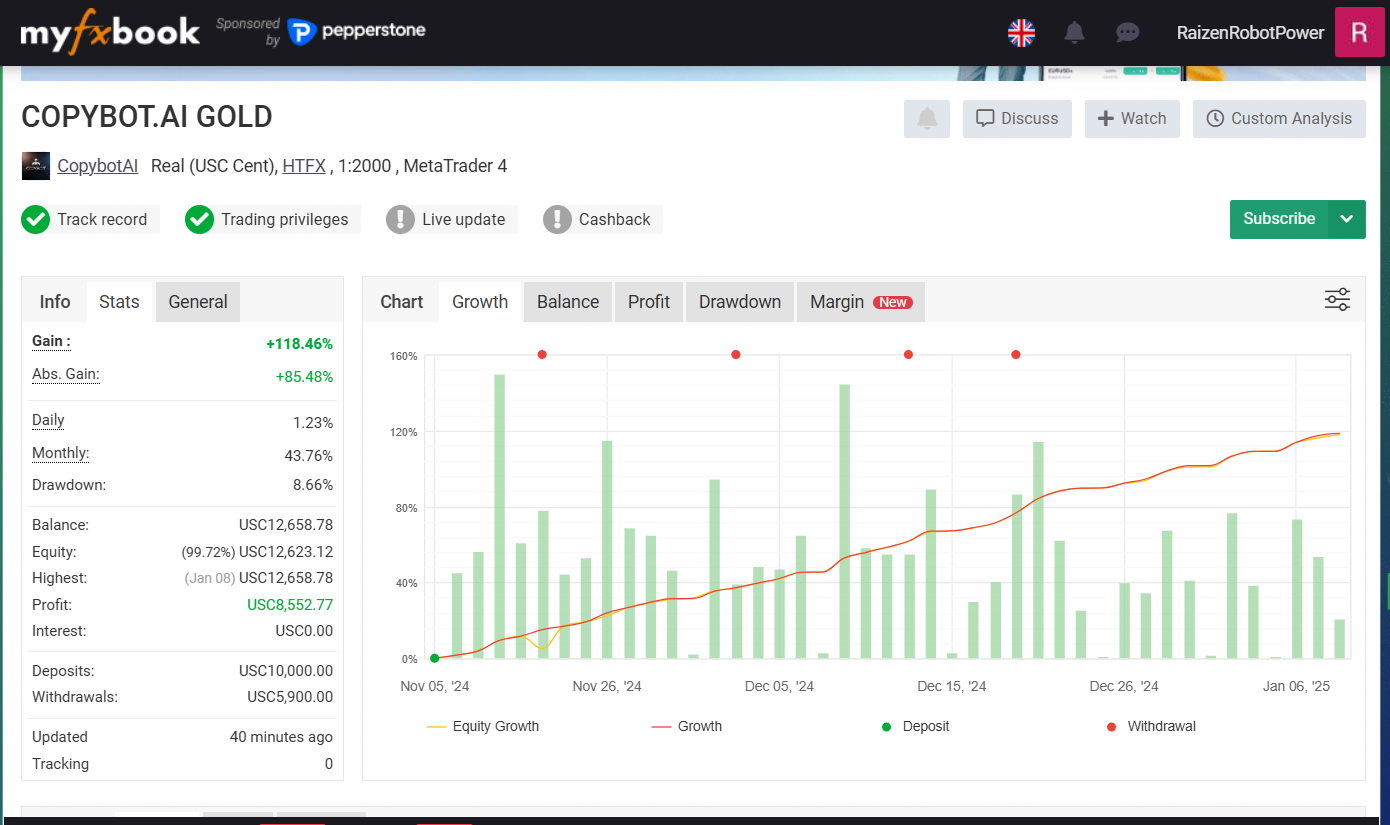Select the Chart tab label
The width and height of the screenshot is (1390, 825).
tap(402, 302)
